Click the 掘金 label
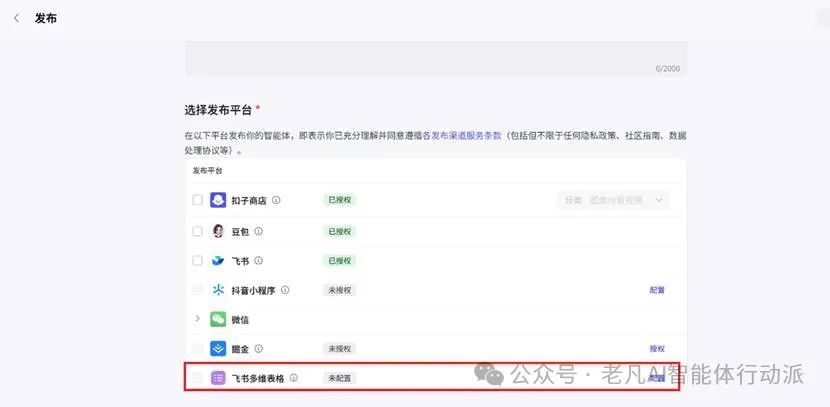Viewport: 830px width, 407px height. point(240,349)
